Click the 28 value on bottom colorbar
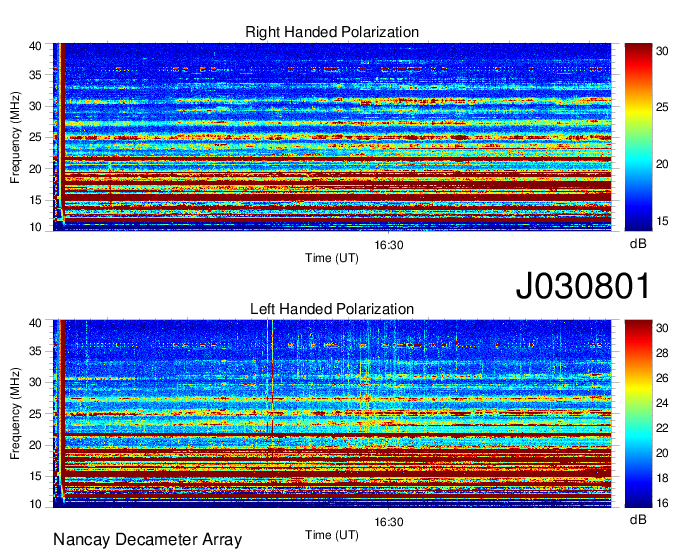The image size is (680, 552). (x=662, y=353)
